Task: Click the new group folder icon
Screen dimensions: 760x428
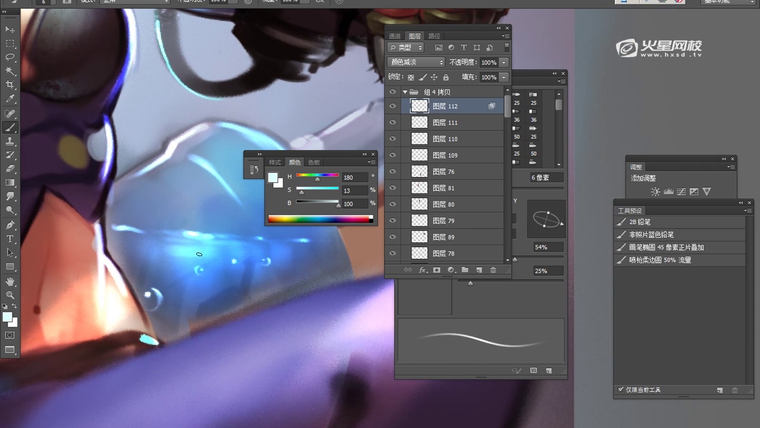Action: pyautogui.click(x=465, y=270)
